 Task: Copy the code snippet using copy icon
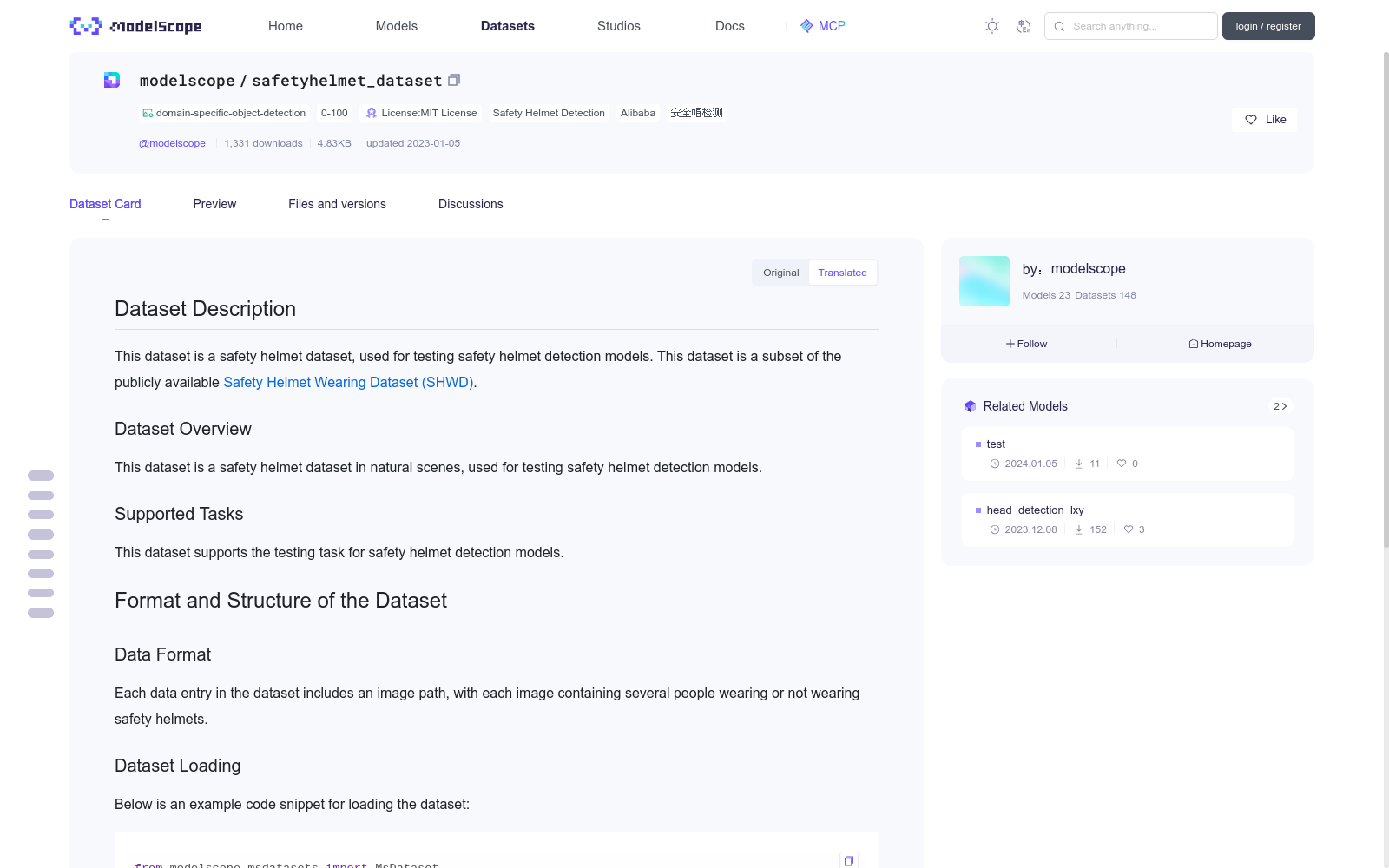tap(848, 860)
